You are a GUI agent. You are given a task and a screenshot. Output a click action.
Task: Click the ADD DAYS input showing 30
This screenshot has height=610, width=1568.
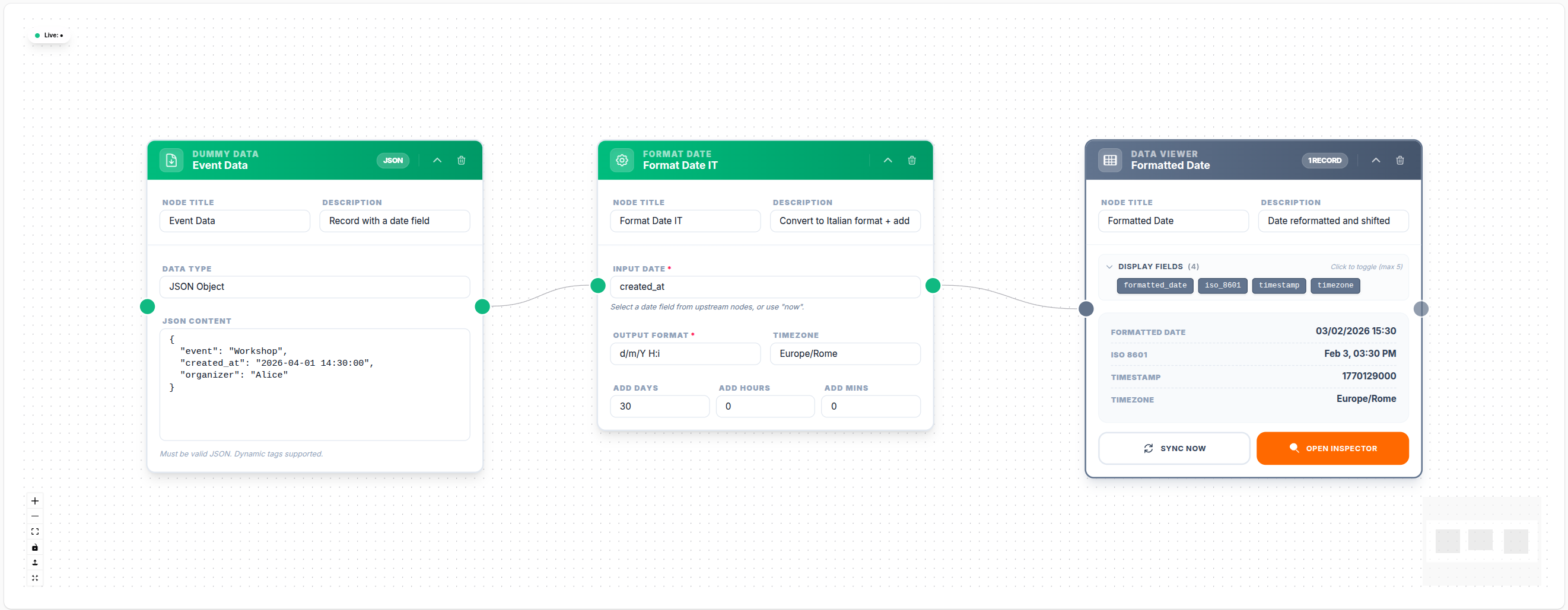(x=659, y=405)
